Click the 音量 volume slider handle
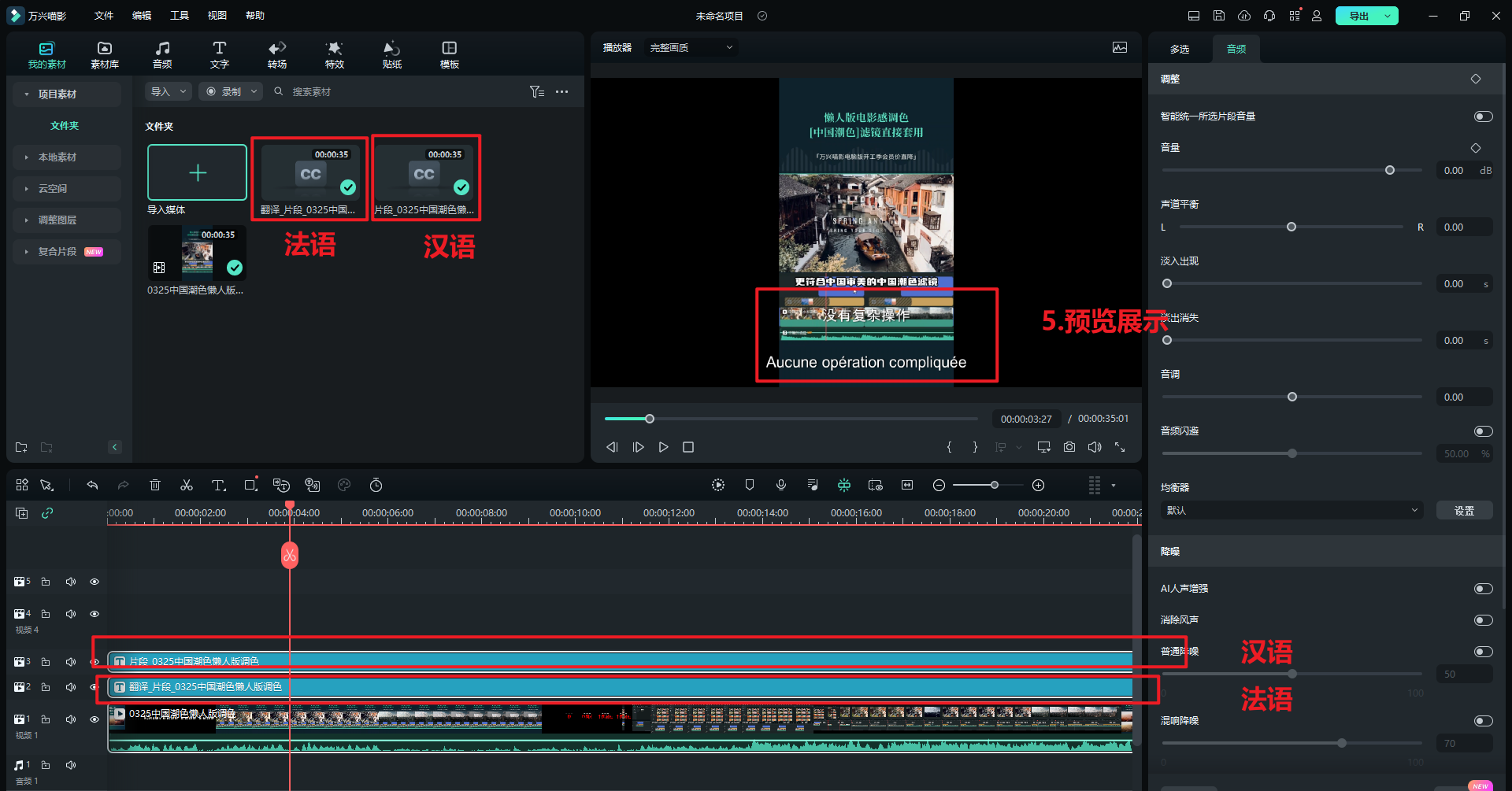1512x791 pixels. tap(1390, 170)
